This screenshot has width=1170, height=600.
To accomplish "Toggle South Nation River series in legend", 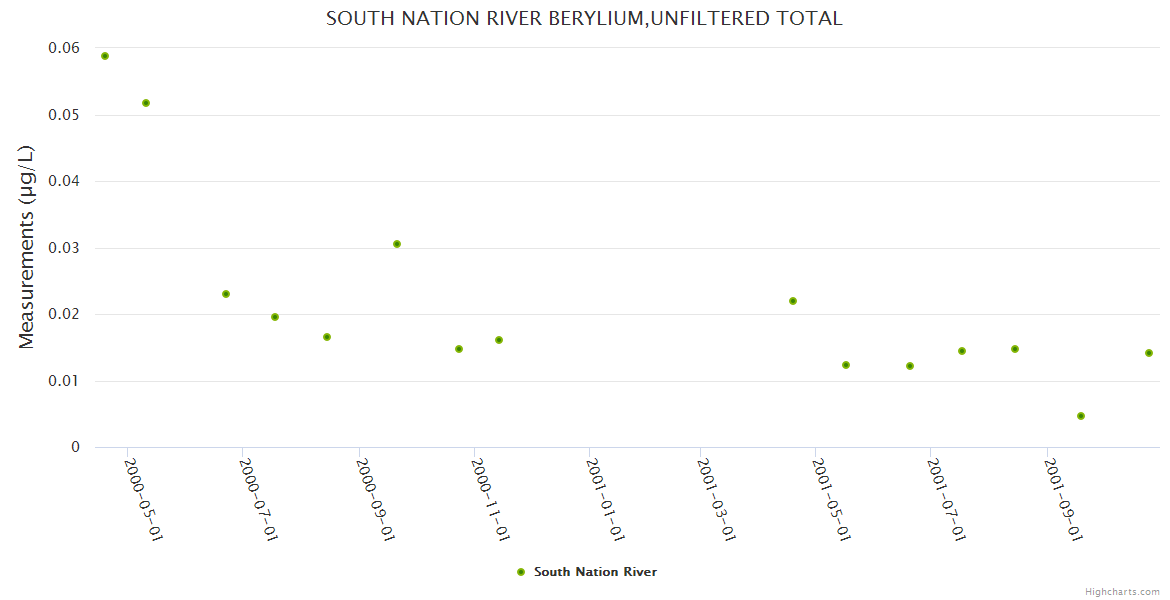I will coord(595,572).
